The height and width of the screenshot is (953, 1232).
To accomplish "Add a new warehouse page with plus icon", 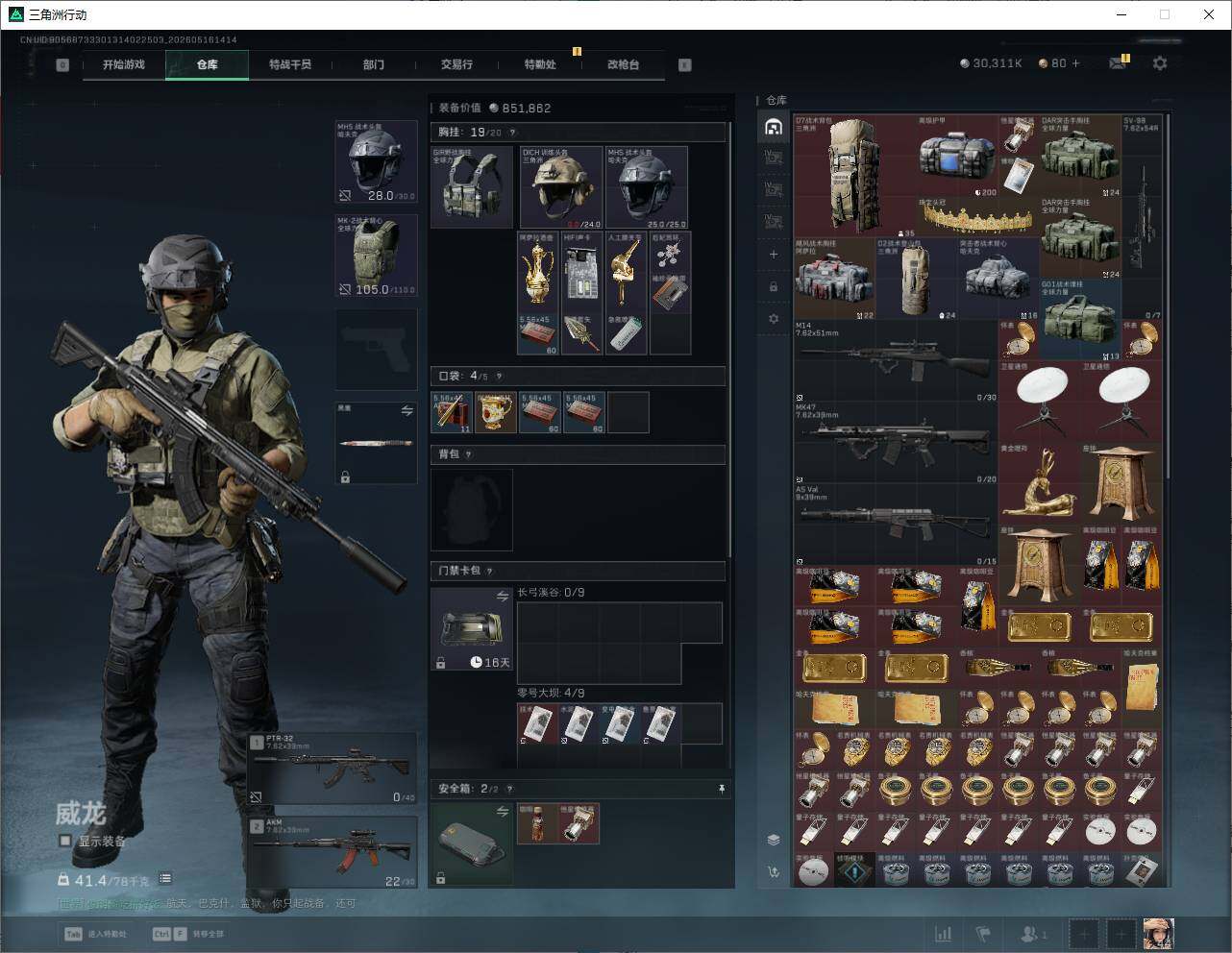I will 774,255.
